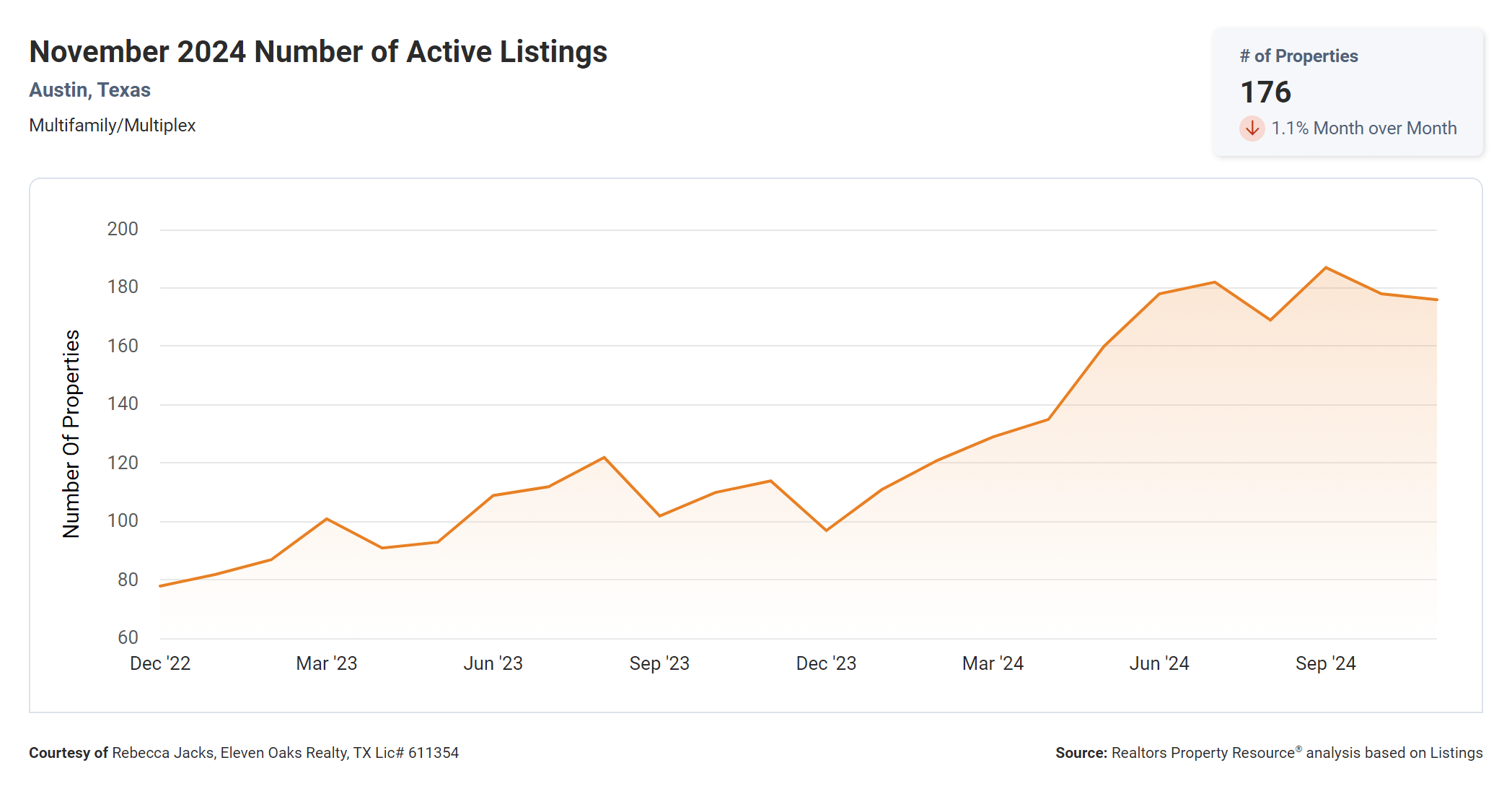Click the Mar '24 x-axis label
1512x794 pixels.
[993, 663]
